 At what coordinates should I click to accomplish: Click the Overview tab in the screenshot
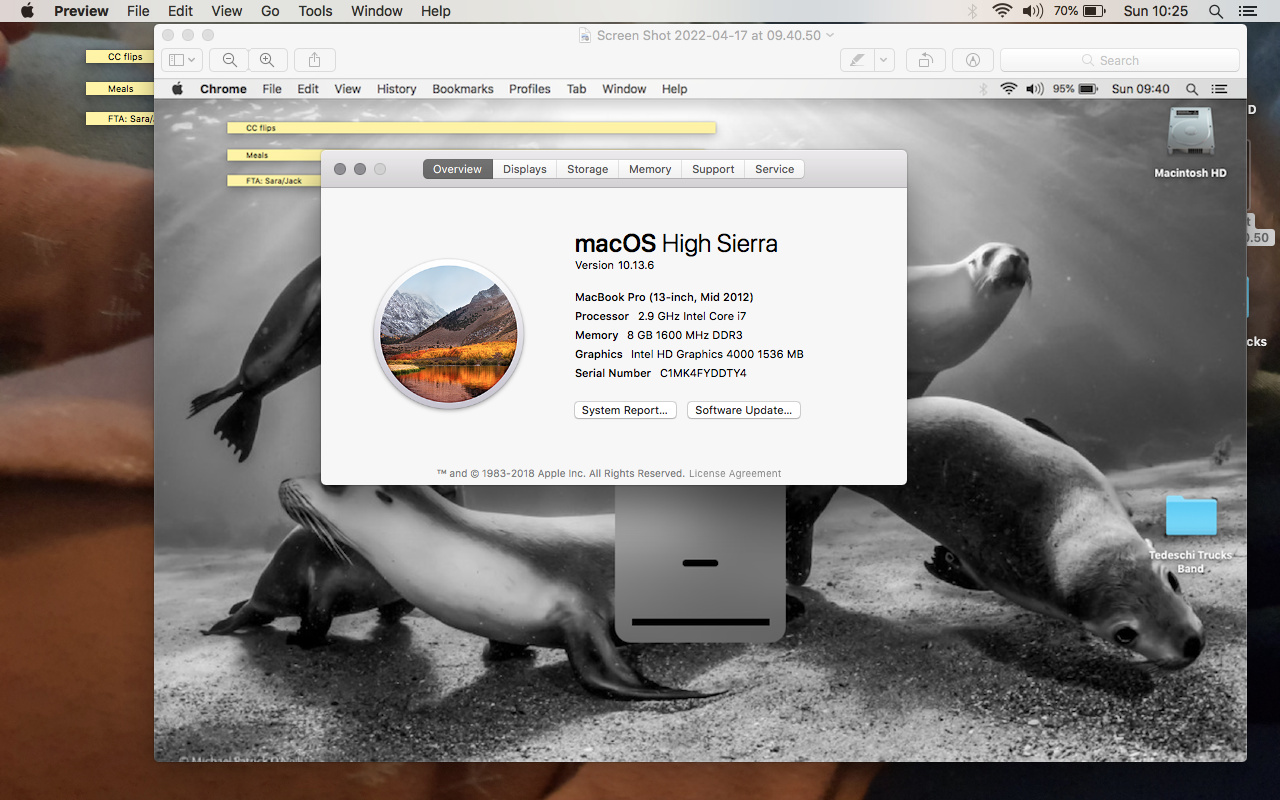pyautogui.click(x=458, y=169)
